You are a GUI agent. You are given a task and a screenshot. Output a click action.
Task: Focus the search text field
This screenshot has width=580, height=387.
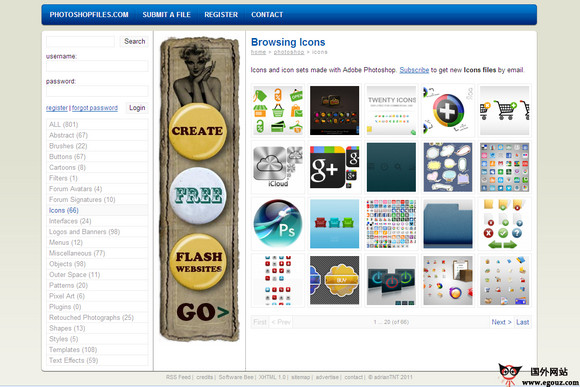tap(80, 41)
